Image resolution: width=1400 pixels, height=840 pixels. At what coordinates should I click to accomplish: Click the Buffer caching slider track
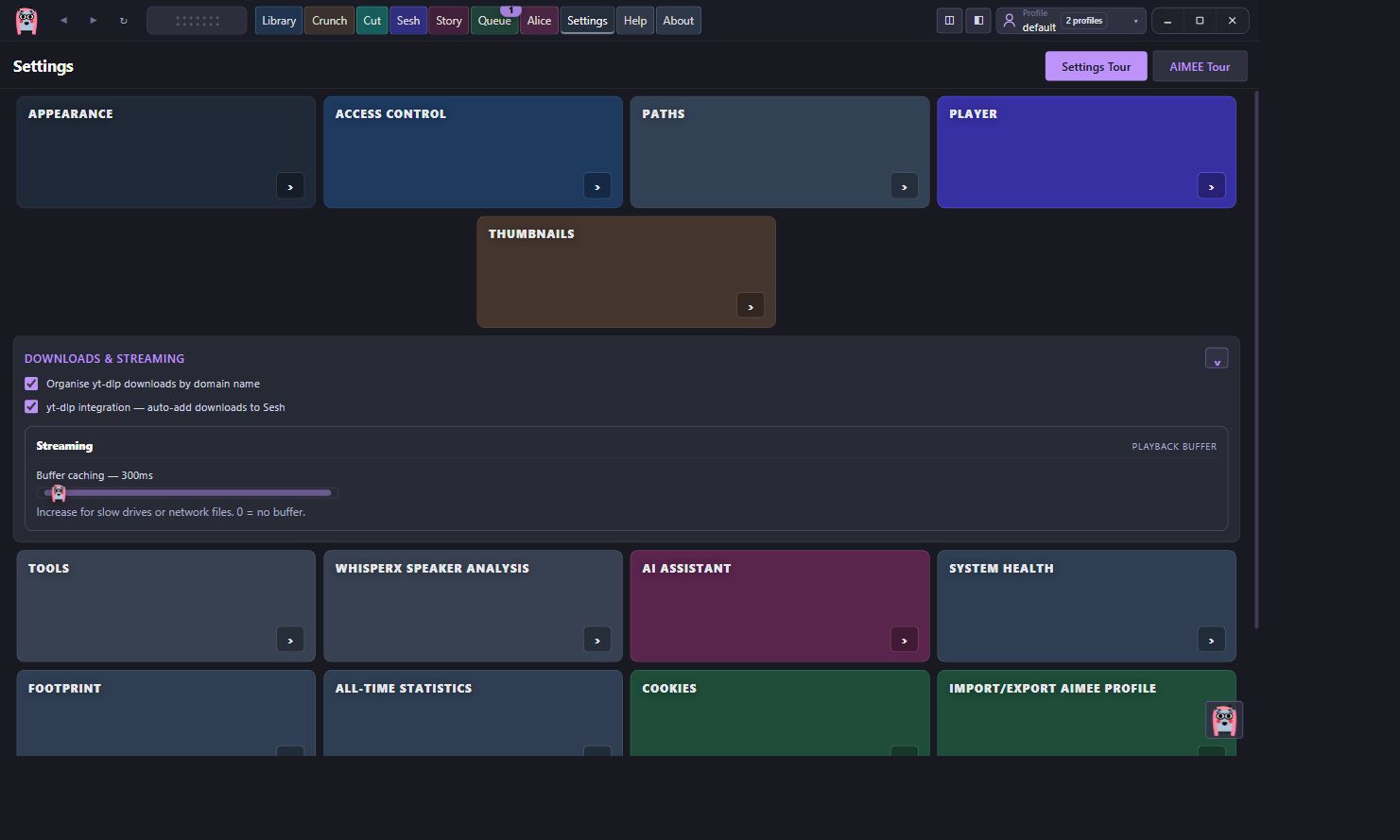187,492
